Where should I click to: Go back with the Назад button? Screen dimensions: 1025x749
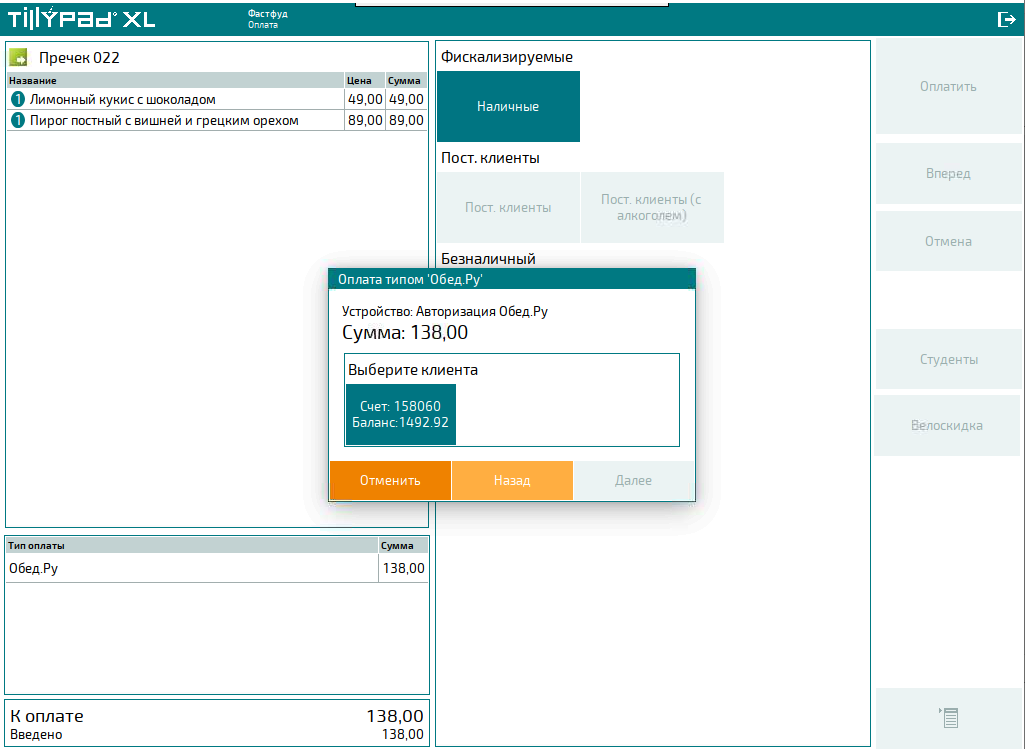[x=512, y=481]
